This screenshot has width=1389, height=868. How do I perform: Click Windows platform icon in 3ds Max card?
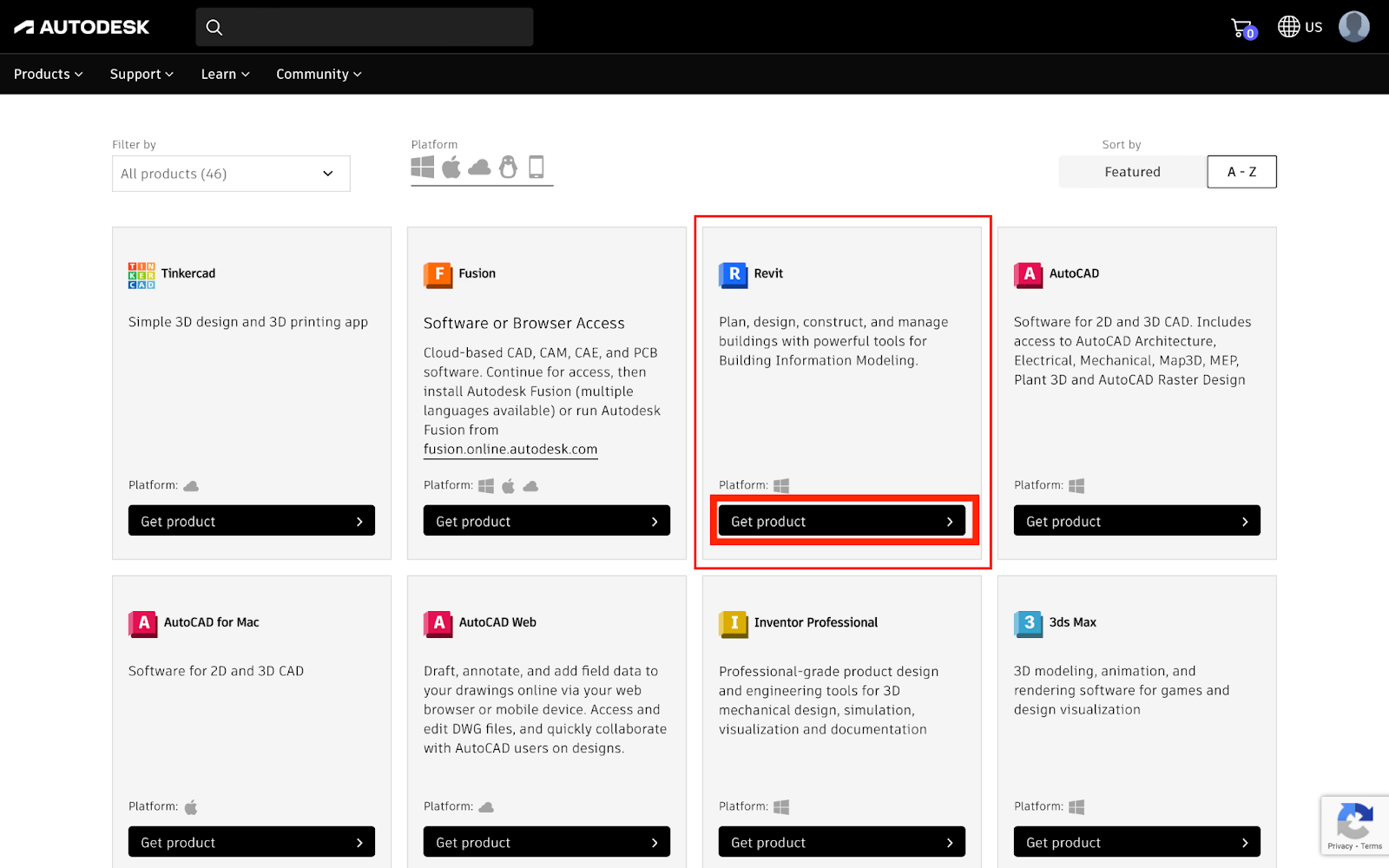[1076, 807]
